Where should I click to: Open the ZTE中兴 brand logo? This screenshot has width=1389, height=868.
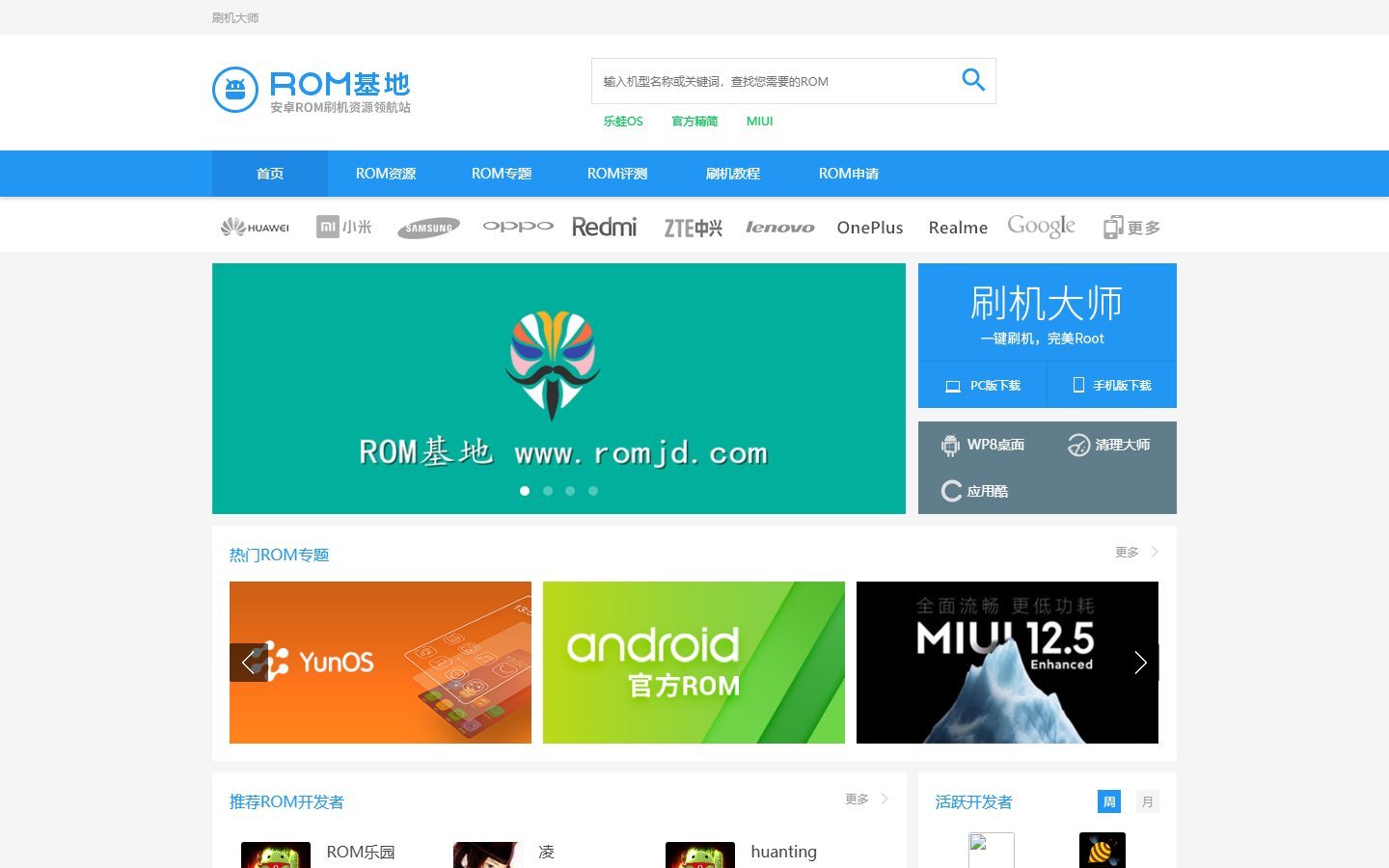[x=693, y=228]
